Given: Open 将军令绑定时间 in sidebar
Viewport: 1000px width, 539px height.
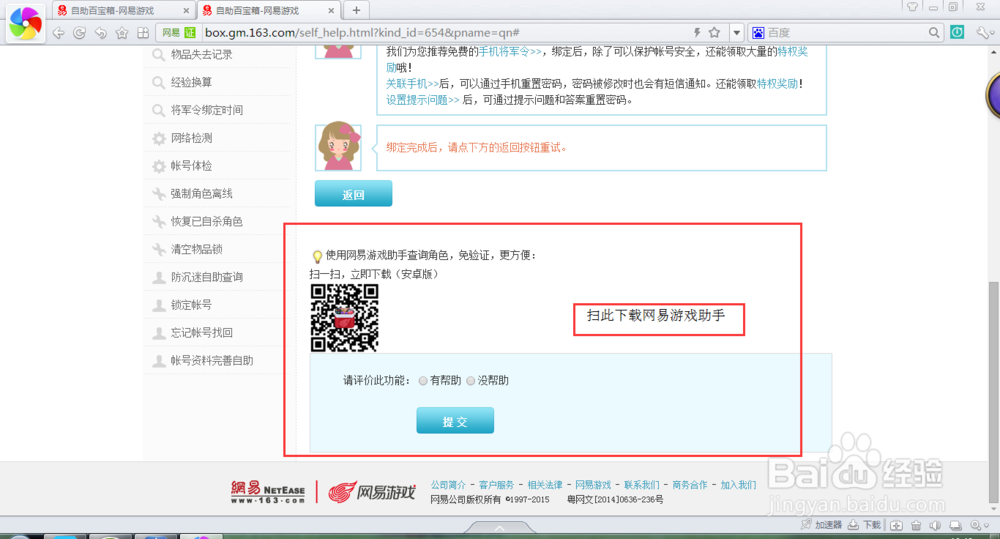Looking at the screenshot, I should point(207,110).
